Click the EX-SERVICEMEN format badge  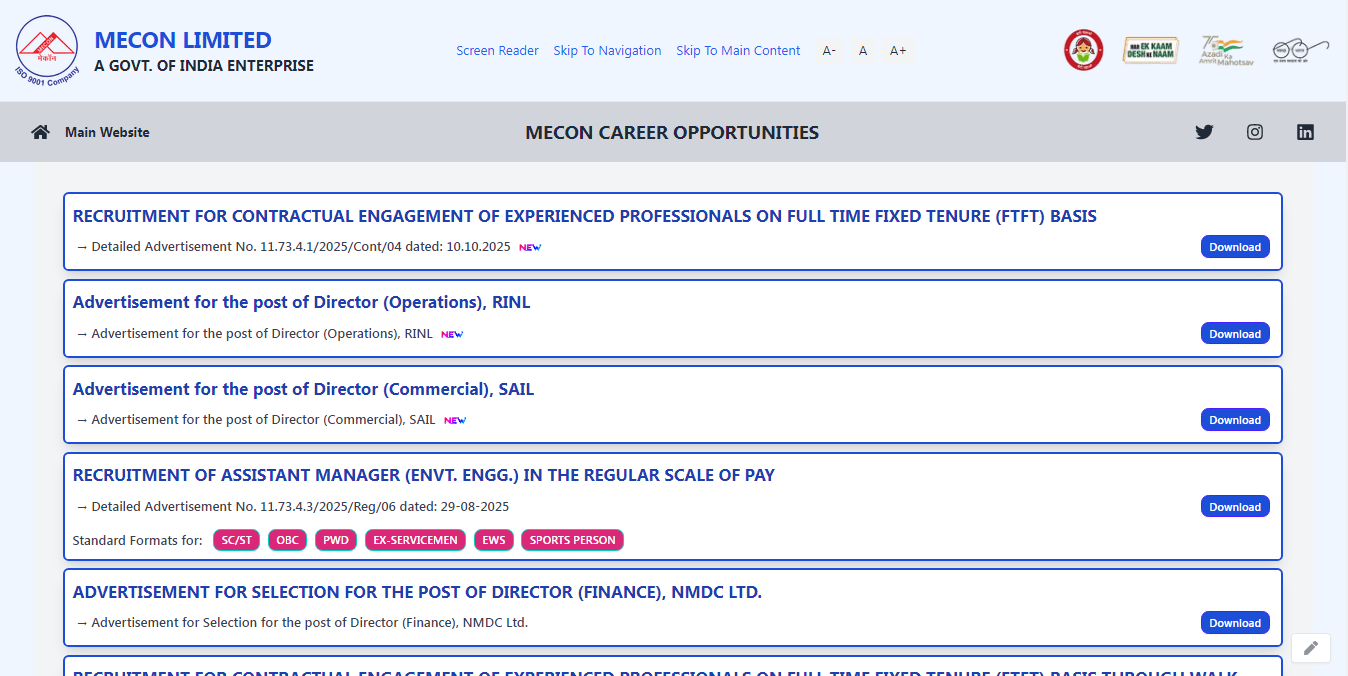pyautogui.click(x=415, y=539)
